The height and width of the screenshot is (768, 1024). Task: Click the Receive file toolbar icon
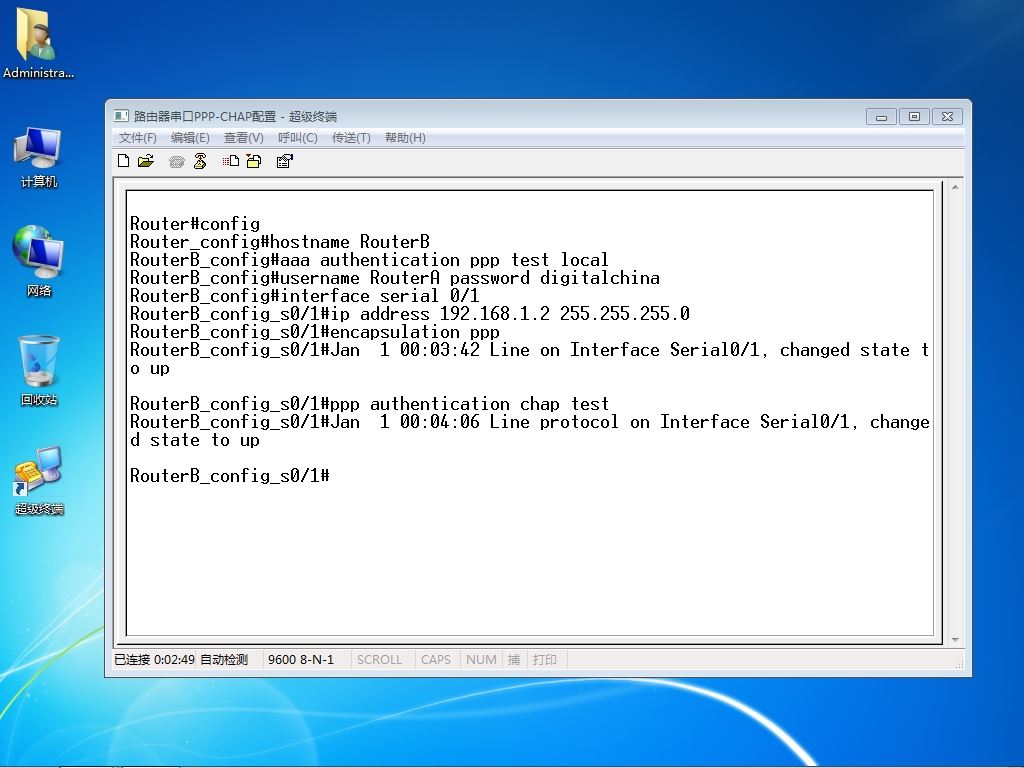click(x=254, y=161)
